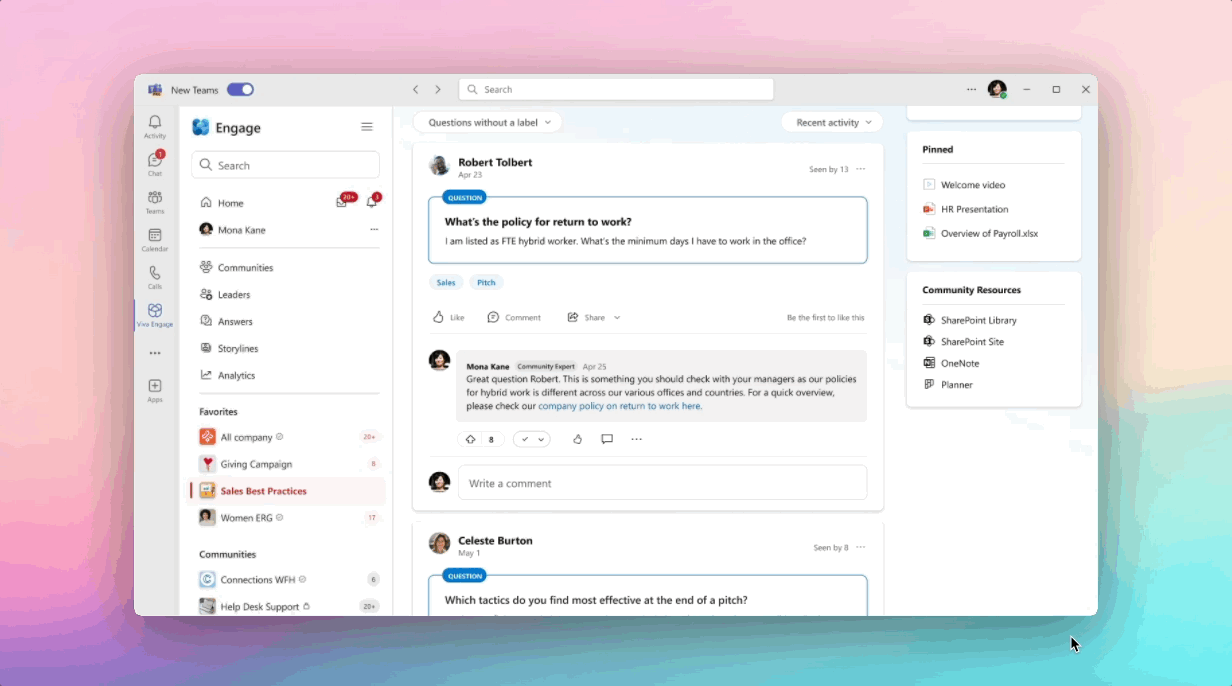Like Robert Tolbert's question
This screenshot has width=1232, height=686.
pos(448,318)
